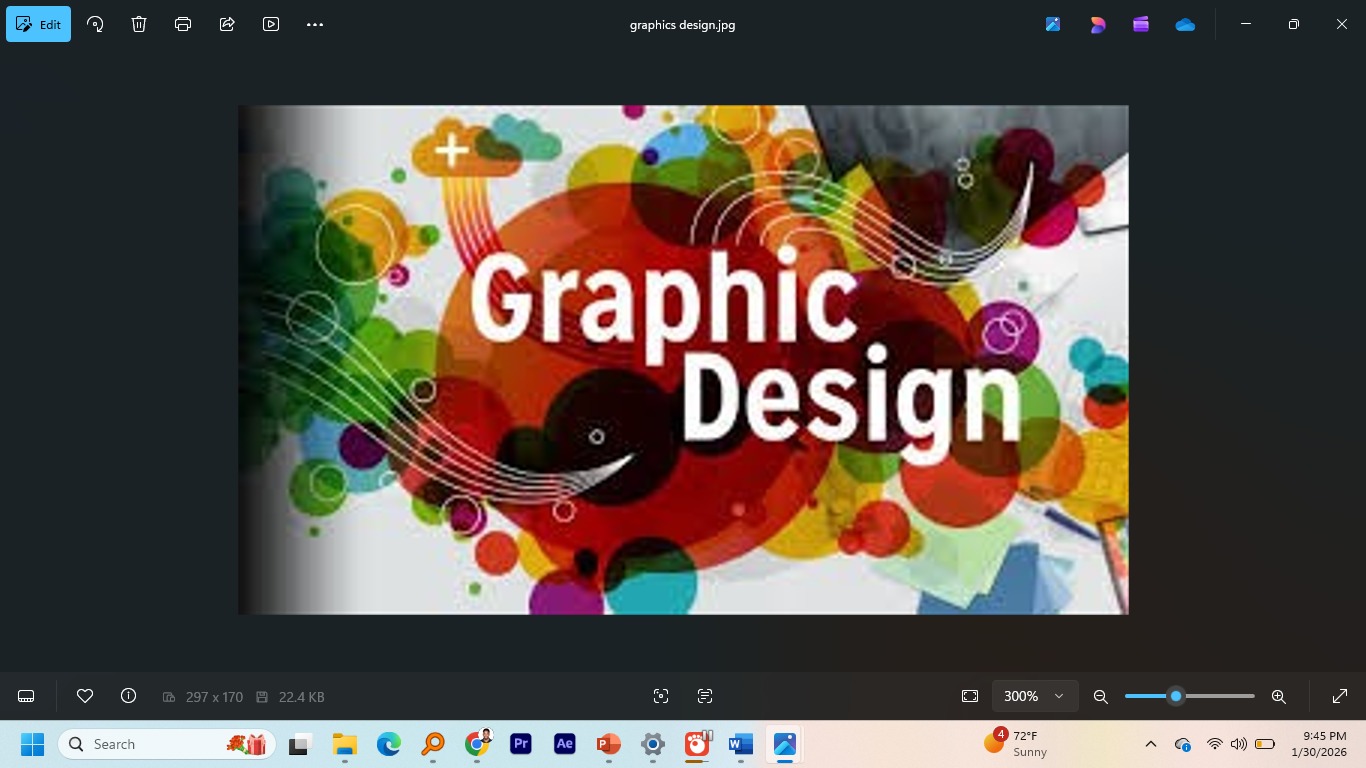Image resolution: width=1366 pixels, height=768 pixels.
Task: Delete the graphics design.jpg image
Action: pyautogui.click(x=138, y=24)
